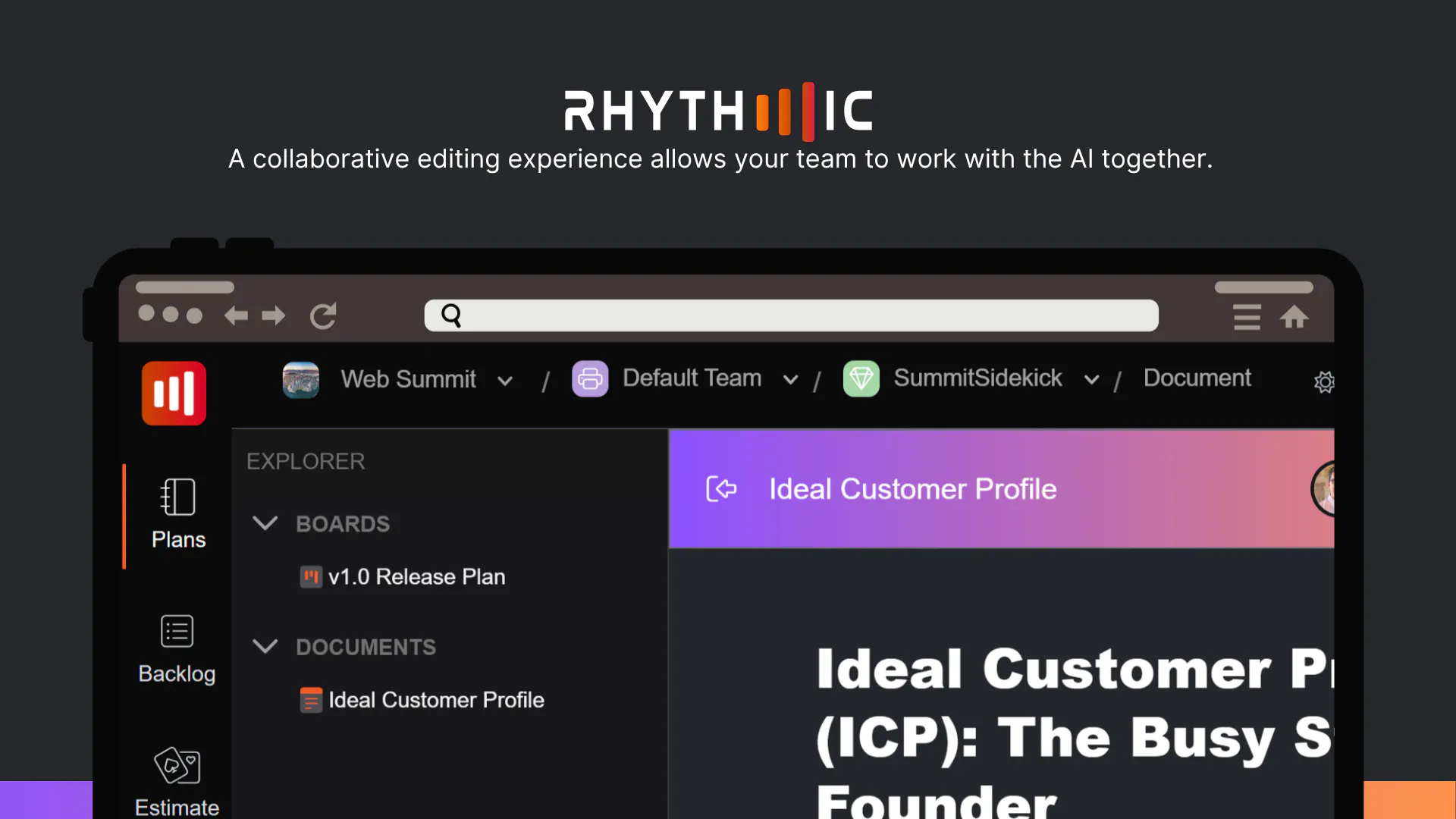Click the Default Team purple icon
The width and height of the screenshot is (1456, 819).
[x=590, y=378]
